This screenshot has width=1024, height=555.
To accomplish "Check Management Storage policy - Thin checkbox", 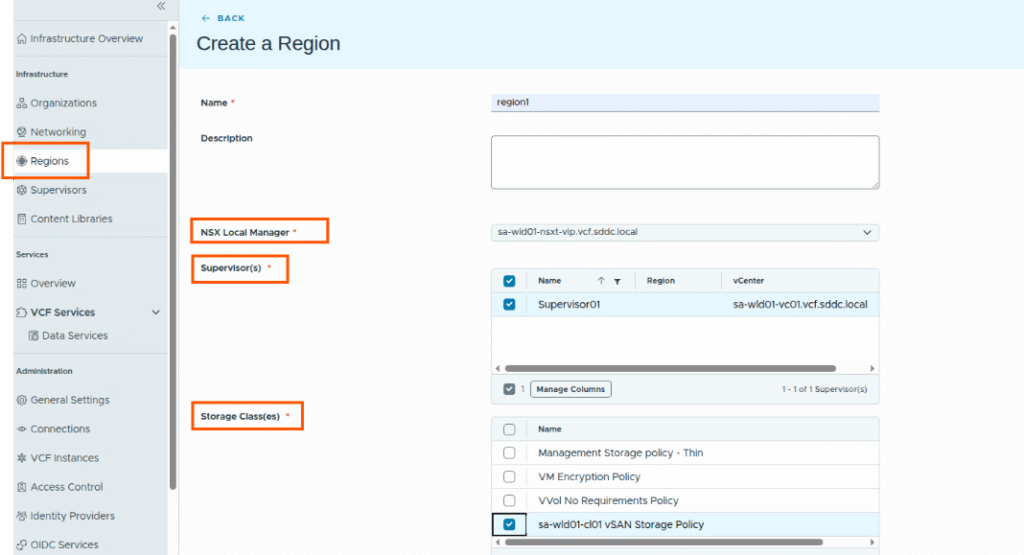I will (x=509, y=453).
